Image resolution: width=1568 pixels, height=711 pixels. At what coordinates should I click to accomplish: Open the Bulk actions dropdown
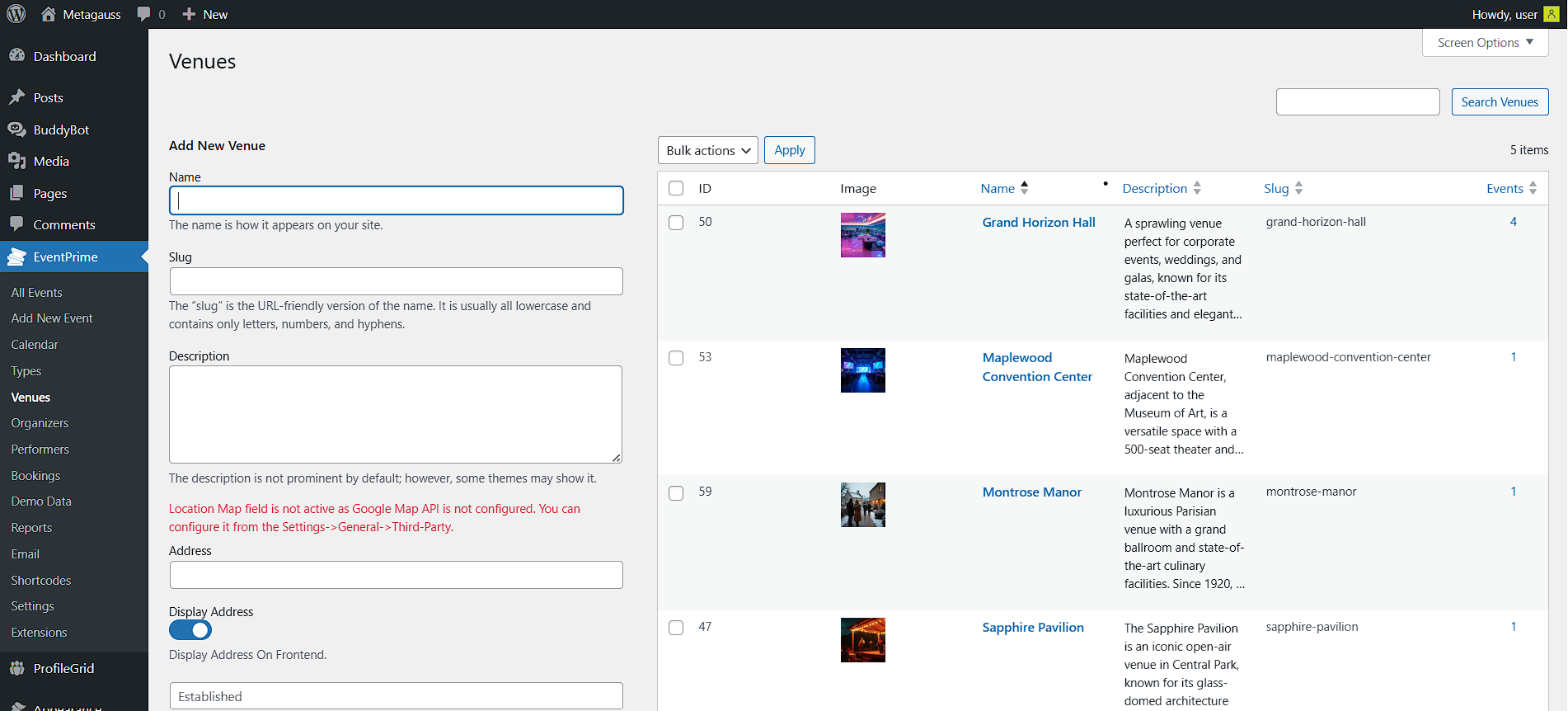coord(707,150)
